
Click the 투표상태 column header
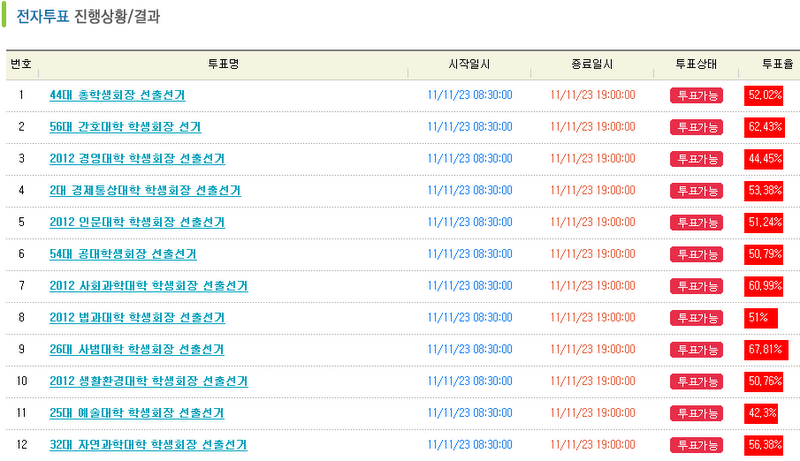pos(695,64)
